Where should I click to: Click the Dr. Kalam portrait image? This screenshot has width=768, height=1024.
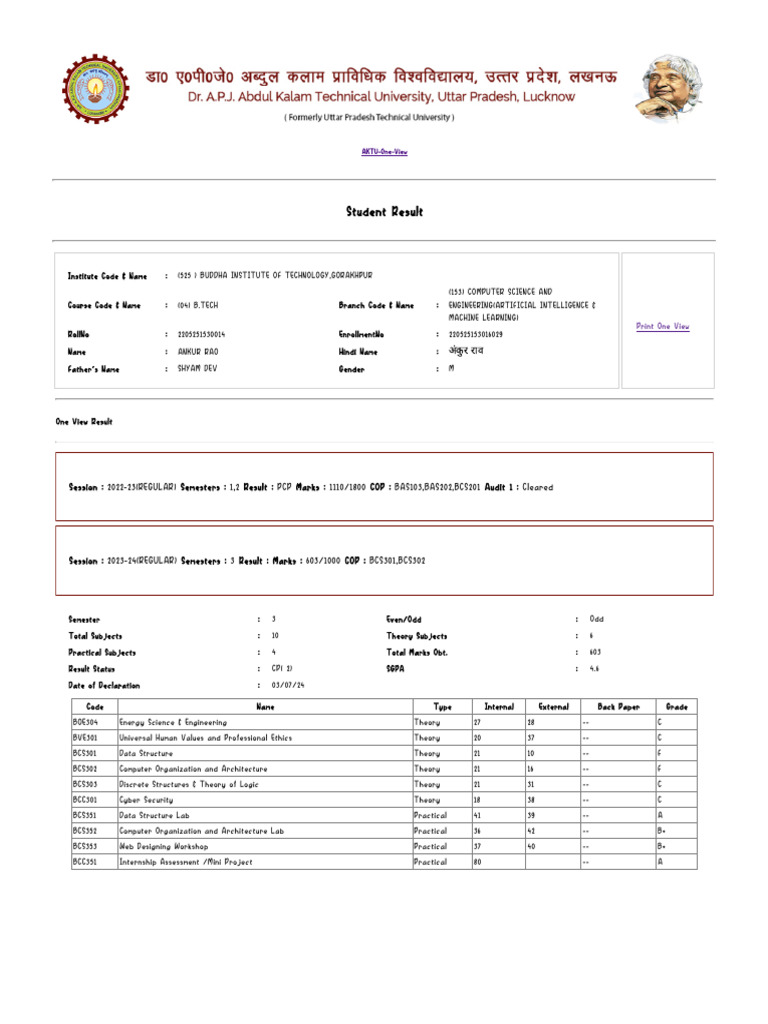(669, 88)
